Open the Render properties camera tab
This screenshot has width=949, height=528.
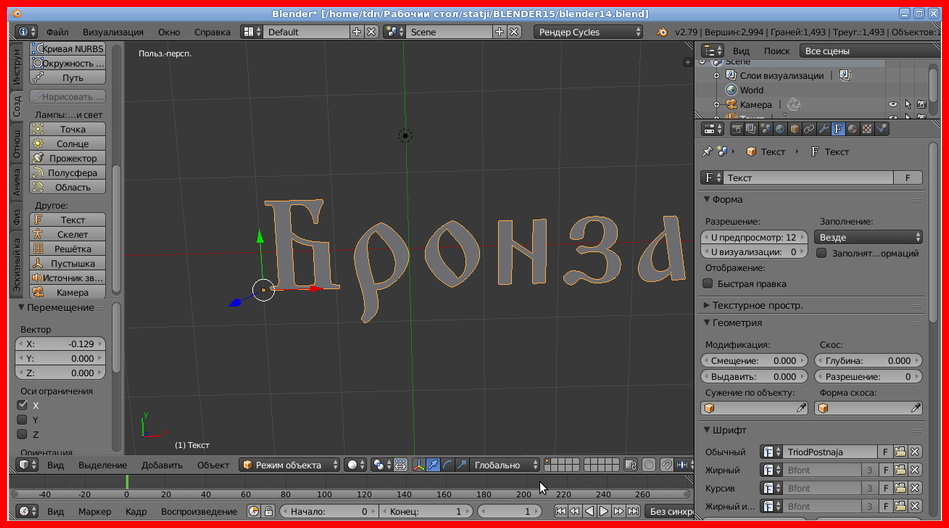tap(737, 129)
